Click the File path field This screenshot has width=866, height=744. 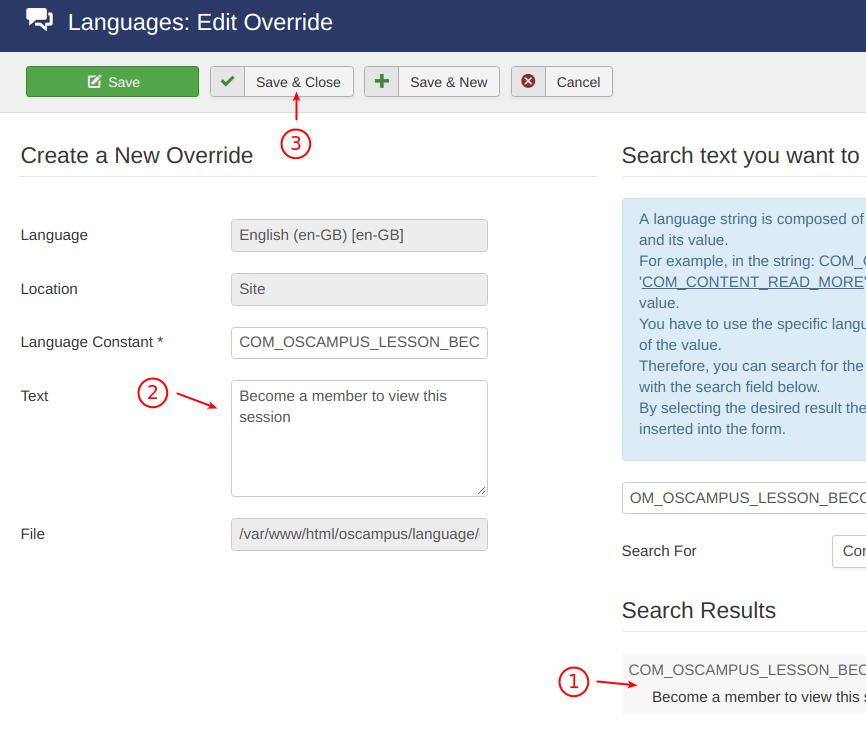pyautogui.click(x=359, y=534)
